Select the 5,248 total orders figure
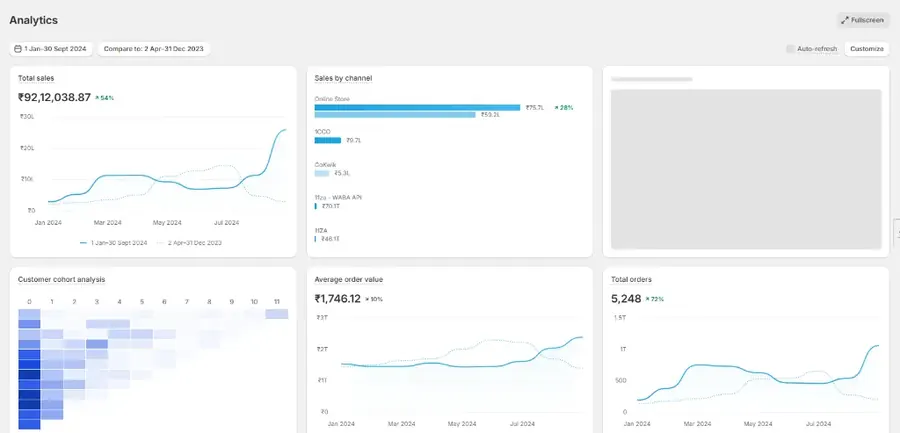The width and height of the screenshot is (900, 433). point(626,299)
